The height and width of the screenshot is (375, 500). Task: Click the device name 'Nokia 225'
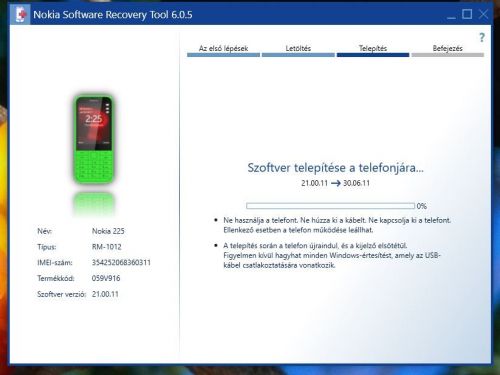(108, 231)
